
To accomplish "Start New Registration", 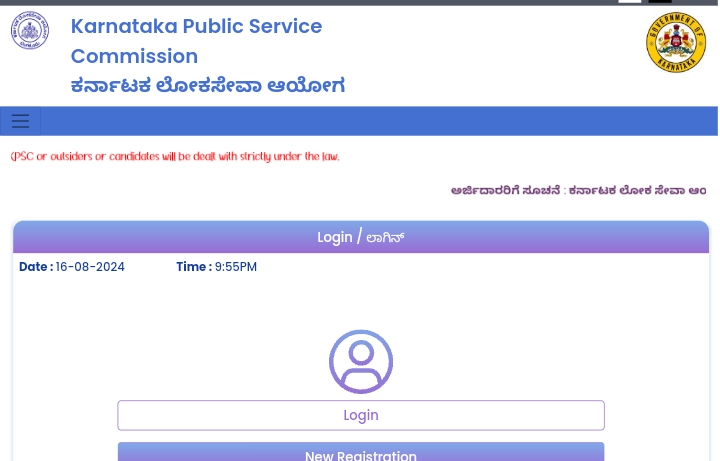I will (x=361, y=452).
